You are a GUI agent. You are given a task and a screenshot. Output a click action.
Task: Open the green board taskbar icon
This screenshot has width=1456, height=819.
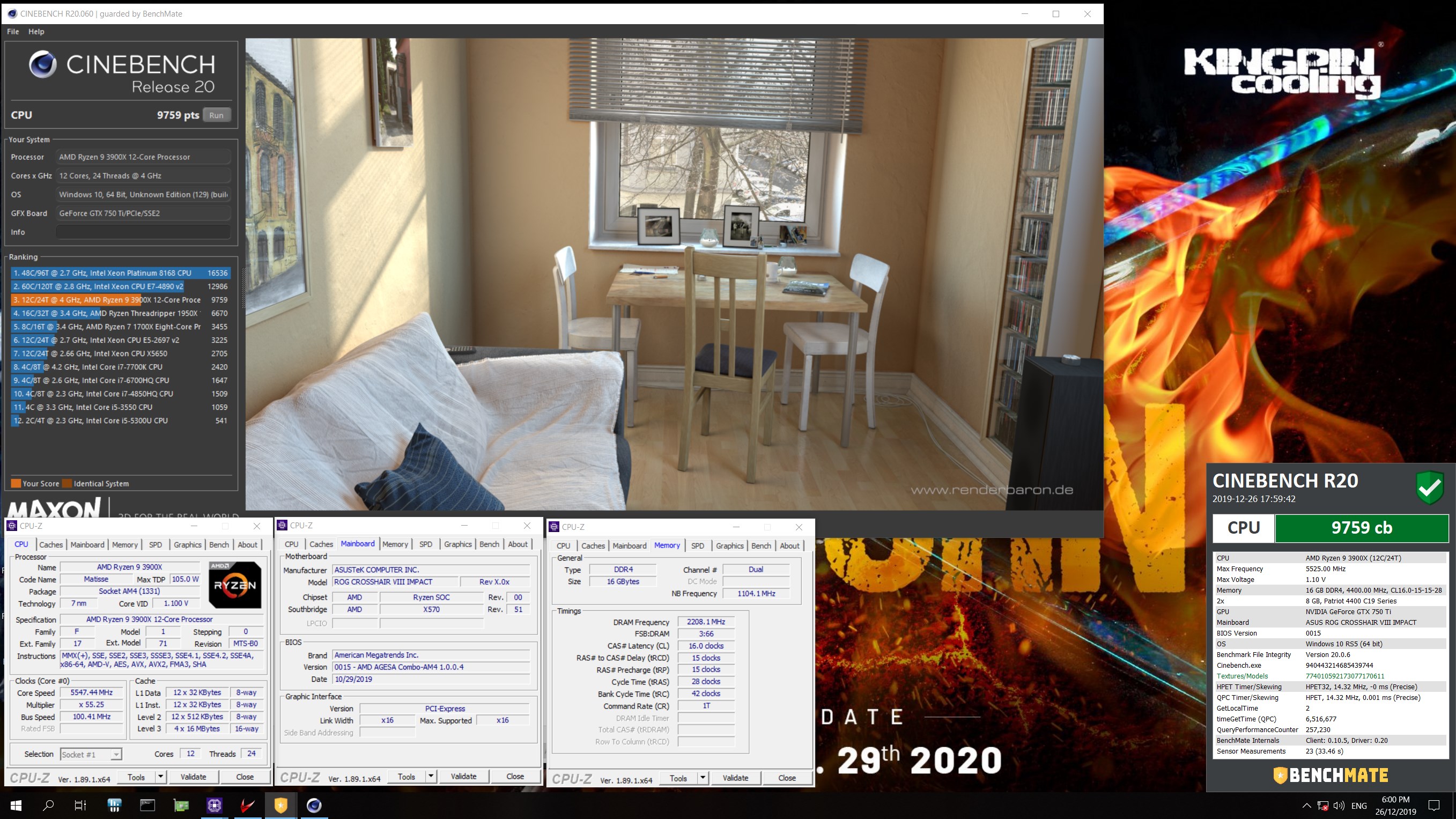tap(181, 805)
